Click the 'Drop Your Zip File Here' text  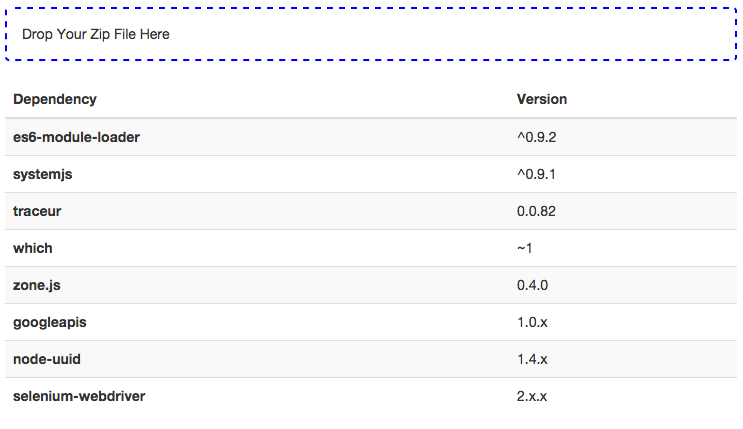(x=96, y=34)
